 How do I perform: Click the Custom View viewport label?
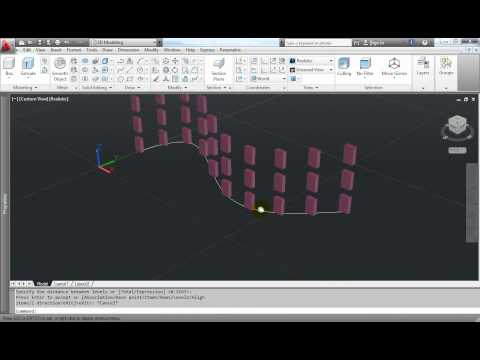click(40, 99)
